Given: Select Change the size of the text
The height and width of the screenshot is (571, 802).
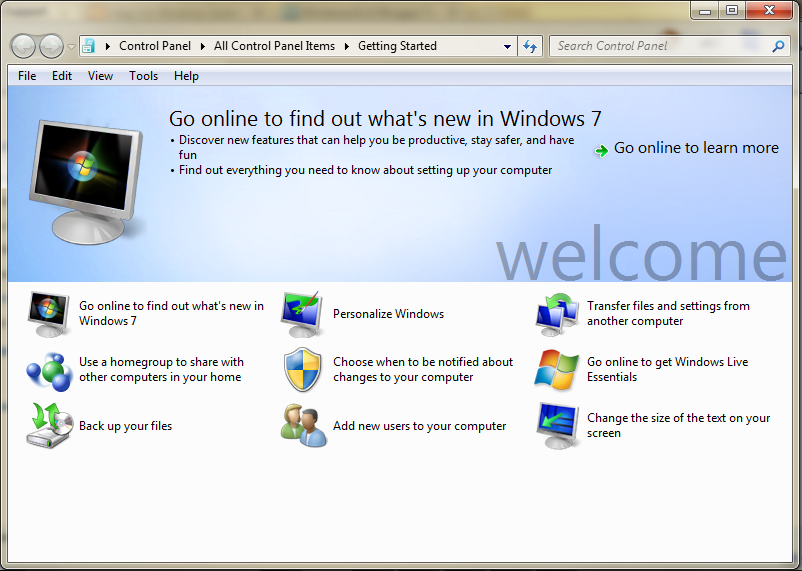Looking at the screenshot, I should pyautogui.click(x=678, y=425).
